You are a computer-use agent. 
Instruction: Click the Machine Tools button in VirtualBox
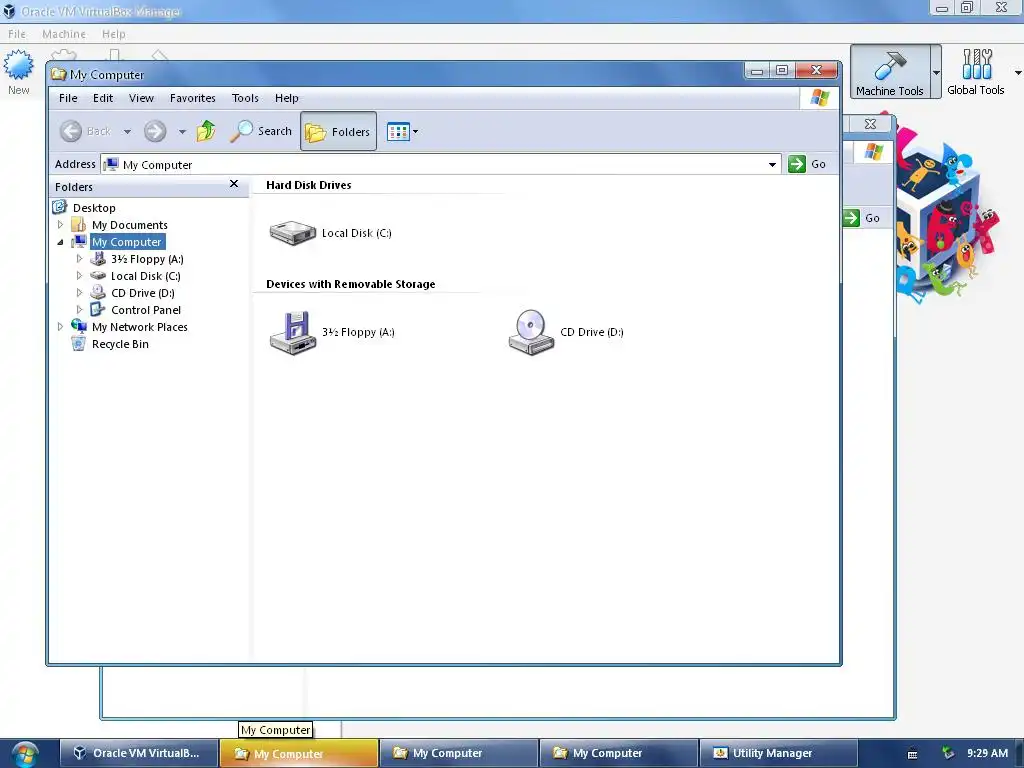pyautogui.click(x=889, y=72)
